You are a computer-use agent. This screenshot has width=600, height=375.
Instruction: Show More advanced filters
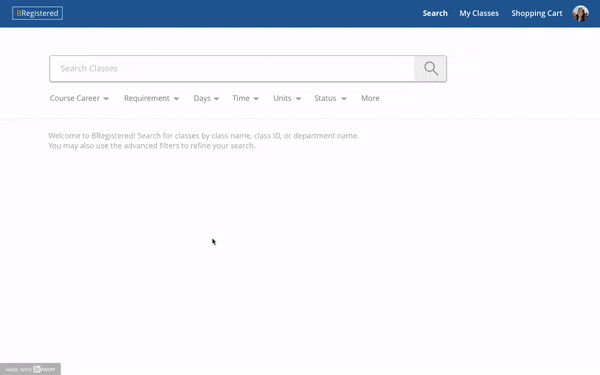pos(370,98)
